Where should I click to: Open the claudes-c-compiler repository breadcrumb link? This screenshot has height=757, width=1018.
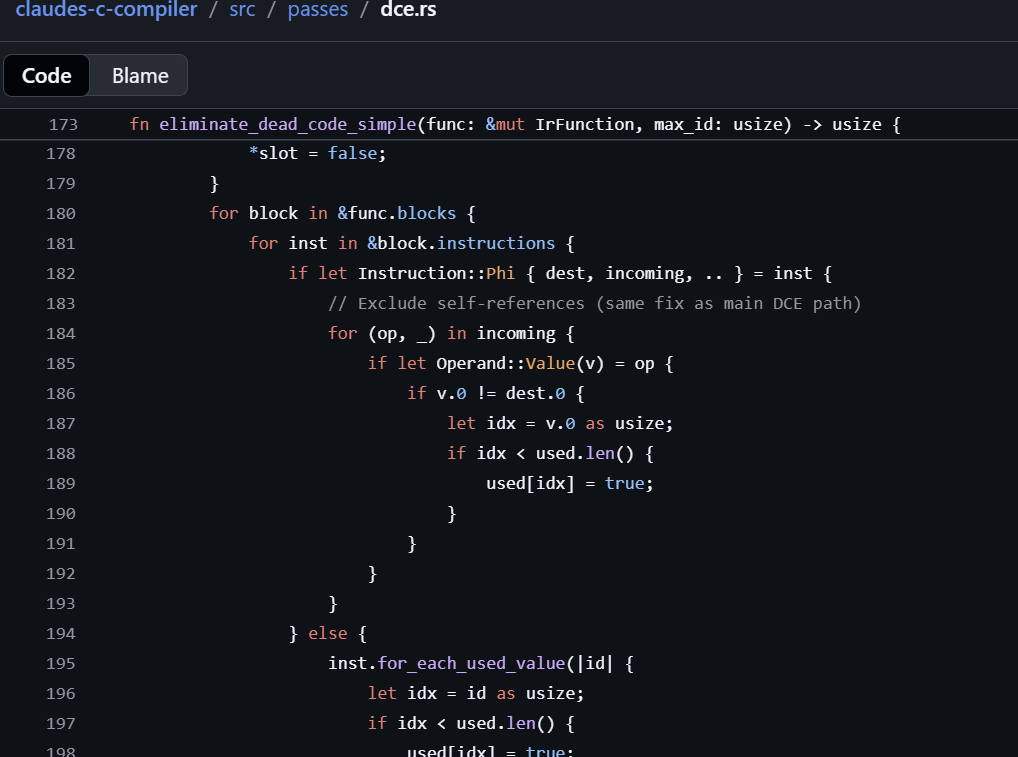click(106, 10)
